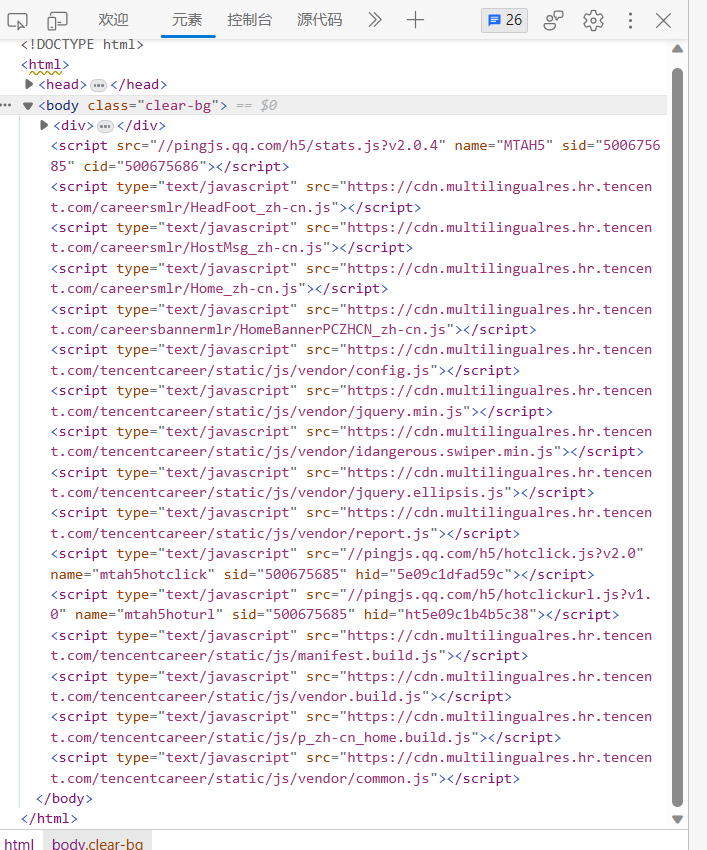Open the 欢迎 (Welcome) tab
Screen dimensions: 707x850
pos(113,20)
